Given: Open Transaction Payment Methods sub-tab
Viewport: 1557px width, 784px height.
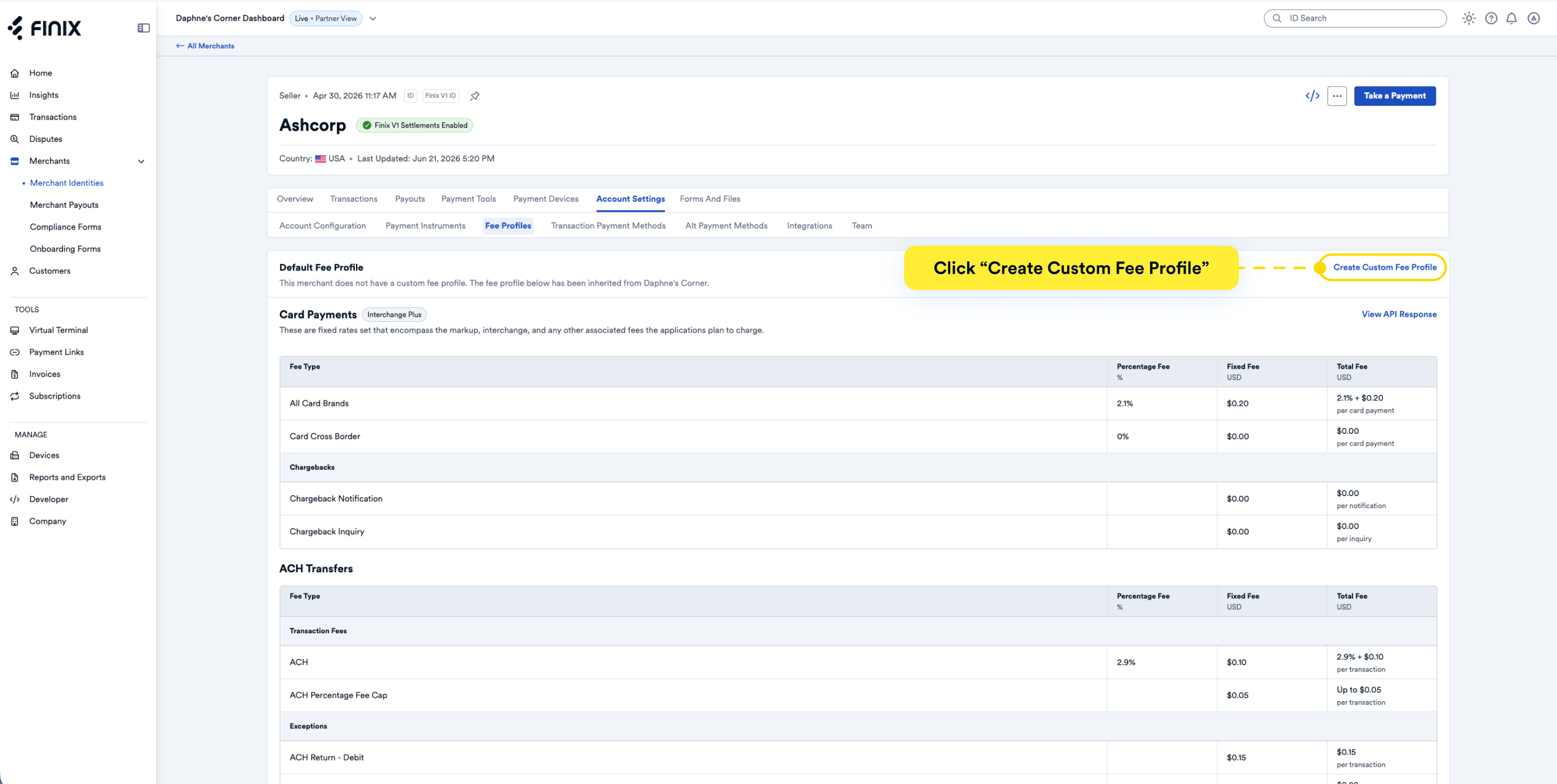Looking at the screenshot, I should [x=608, y=225].
